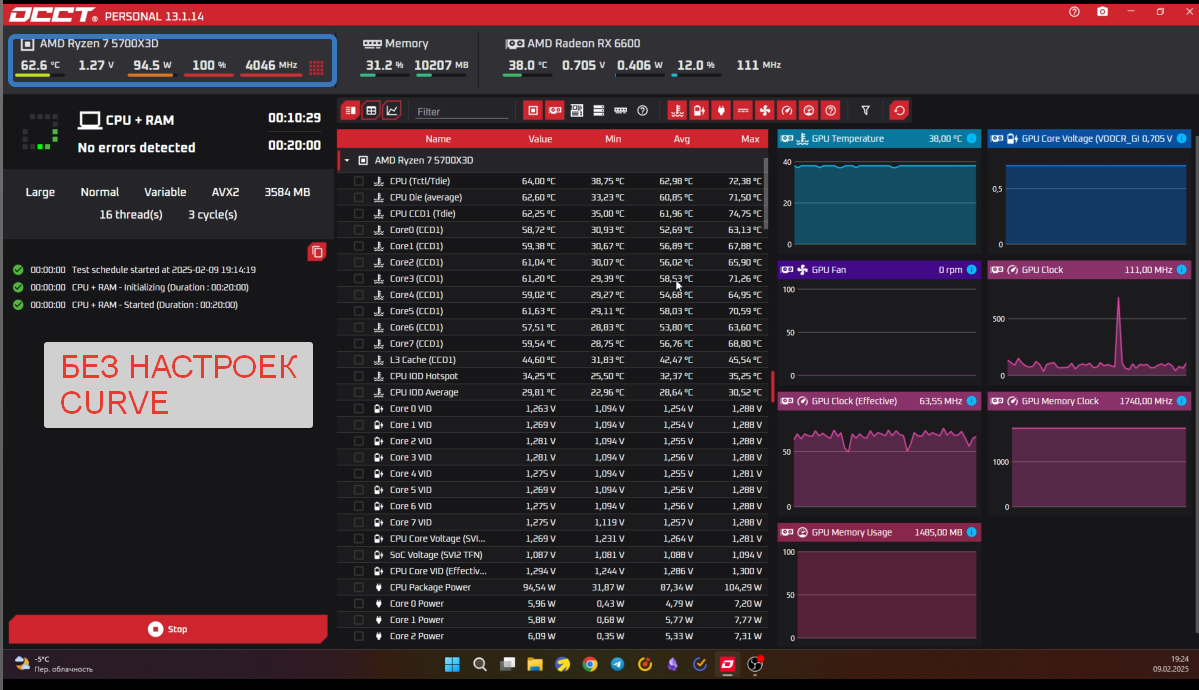This screenshot has height=690, width=1199.
Task: Toggle the temperature sensor type filter
Action: [x=677, y=111]
